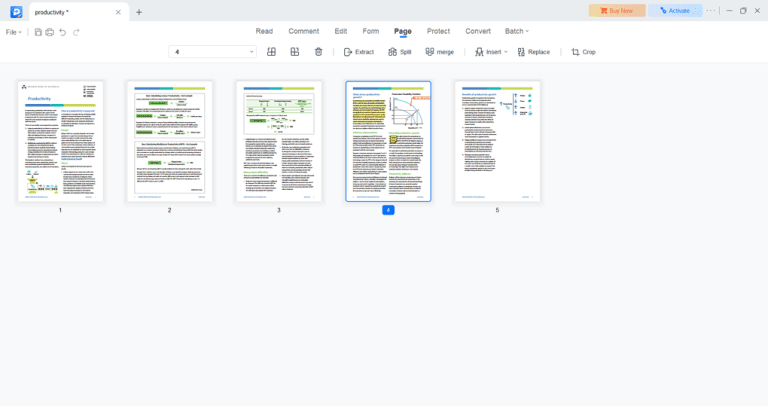Open a new tab with plus
Viewport: 768px width, 406px height.
(139, 12)
